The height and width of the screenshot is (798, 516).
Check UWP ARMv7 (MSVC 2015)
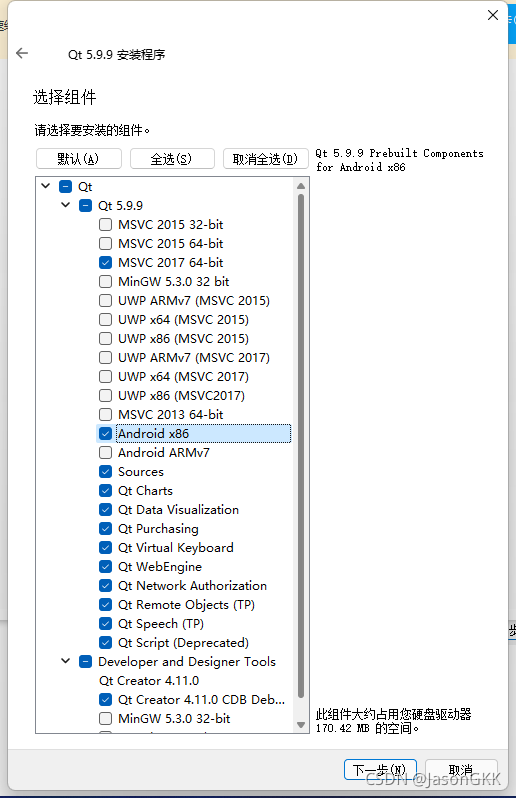click(105, 300)
